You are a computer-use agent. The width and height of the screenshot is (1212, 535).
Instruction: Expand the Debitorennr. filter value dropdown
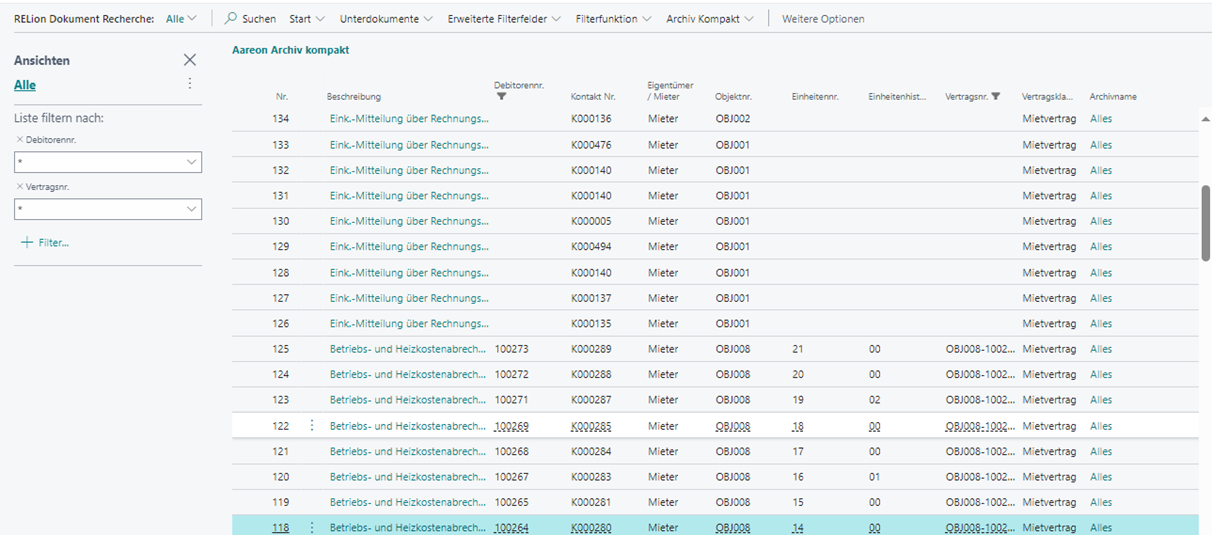click(x=192, y=162)
